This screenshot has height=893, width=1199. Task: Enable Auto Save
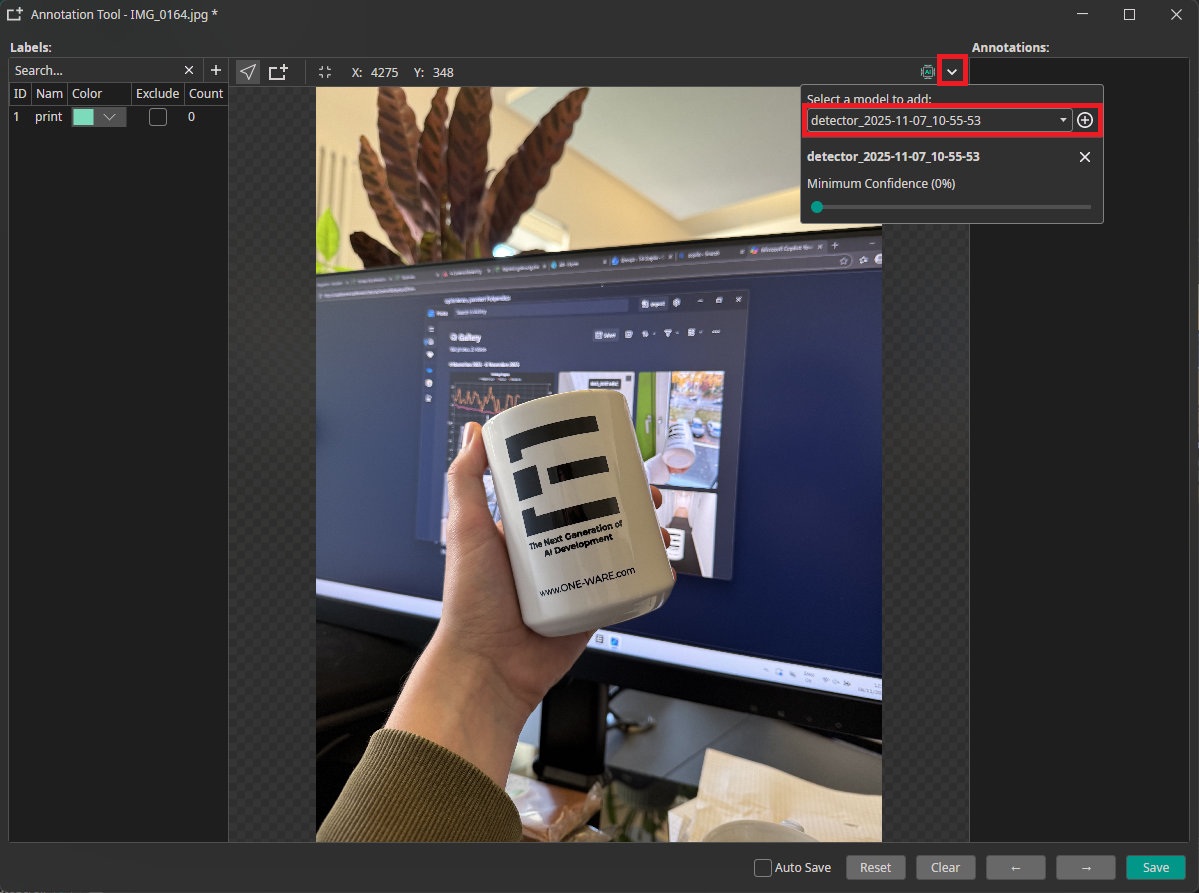click(x=762, y=867)
